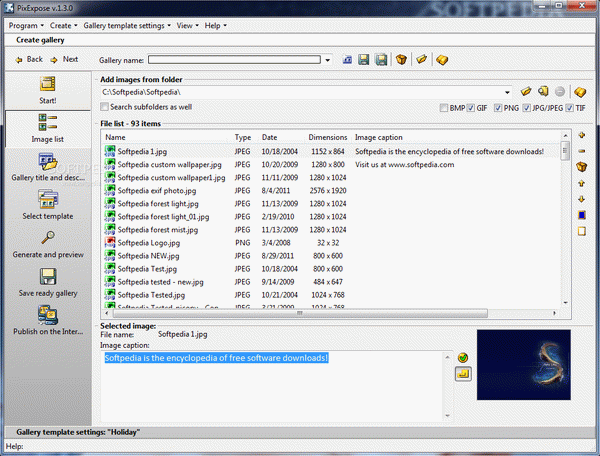The width and height of the screenshot is (600, 456).
Task: Sort file list by Name column
Action: (x=167, y=137)
